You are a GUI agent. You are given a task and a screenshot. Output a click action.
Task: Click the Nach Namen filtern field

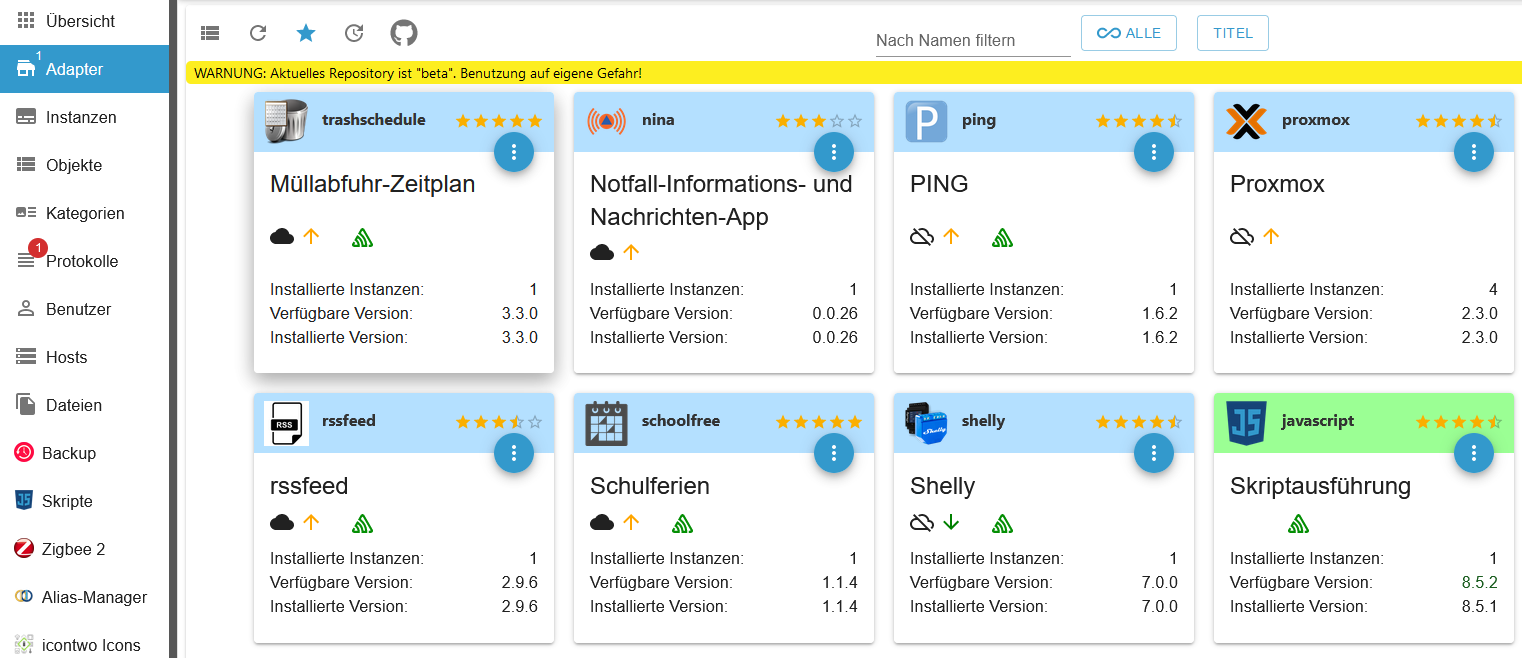click(972, 41)
